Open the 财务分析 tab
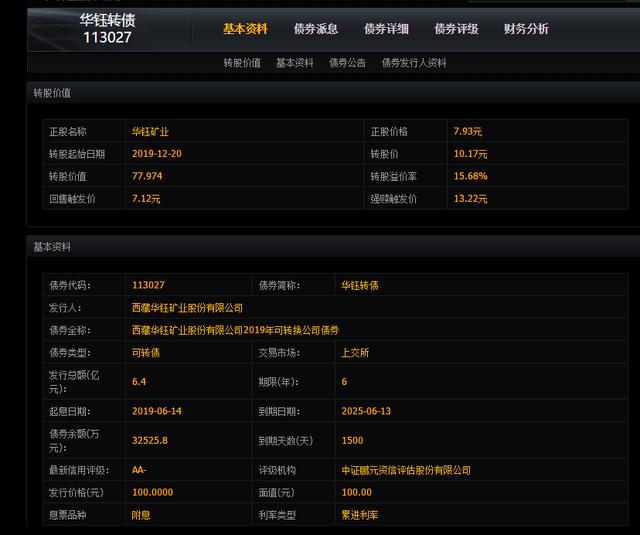This screenshot has width=640, height=535. click(526, 29)
